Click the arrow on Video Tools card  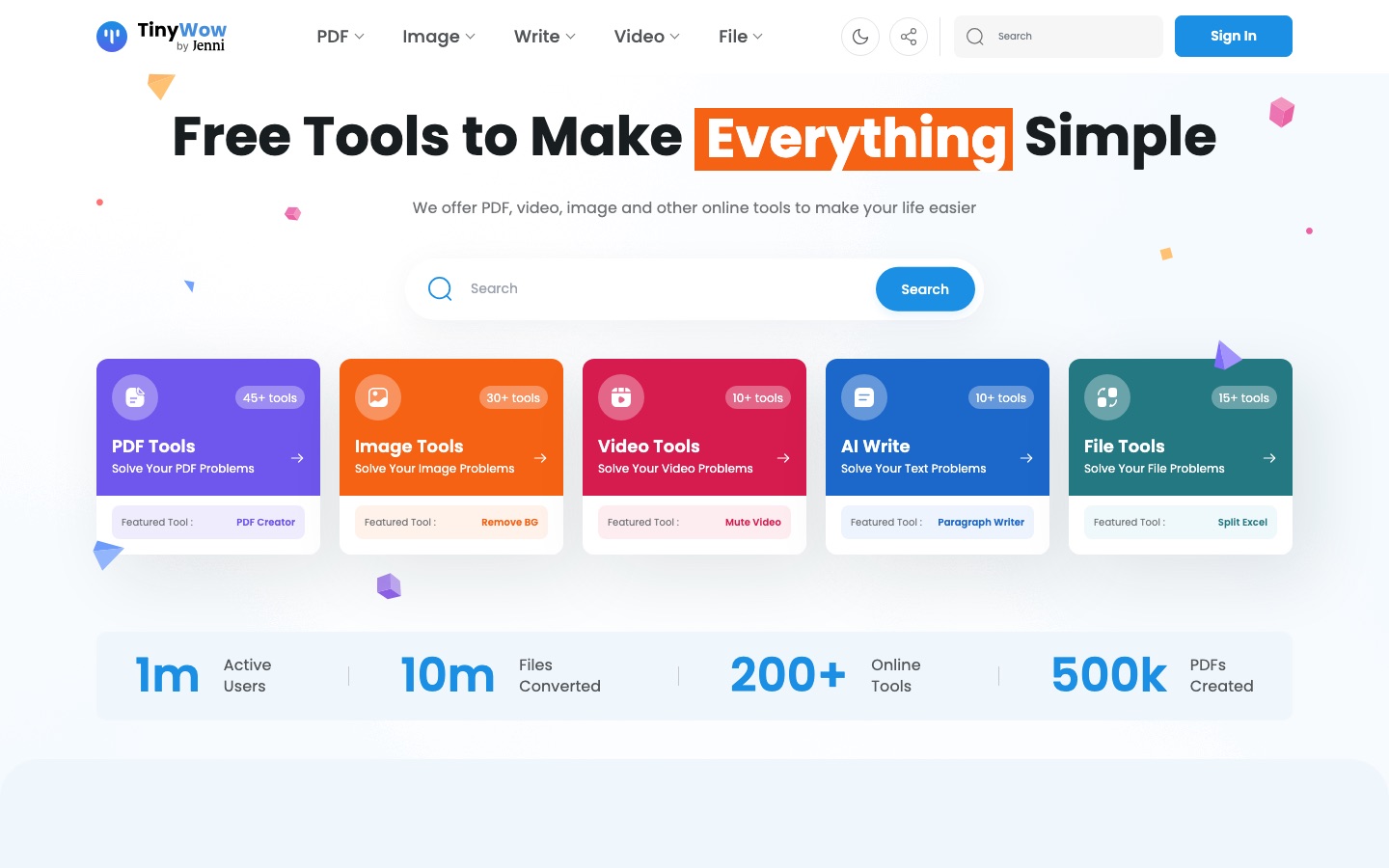783,458
